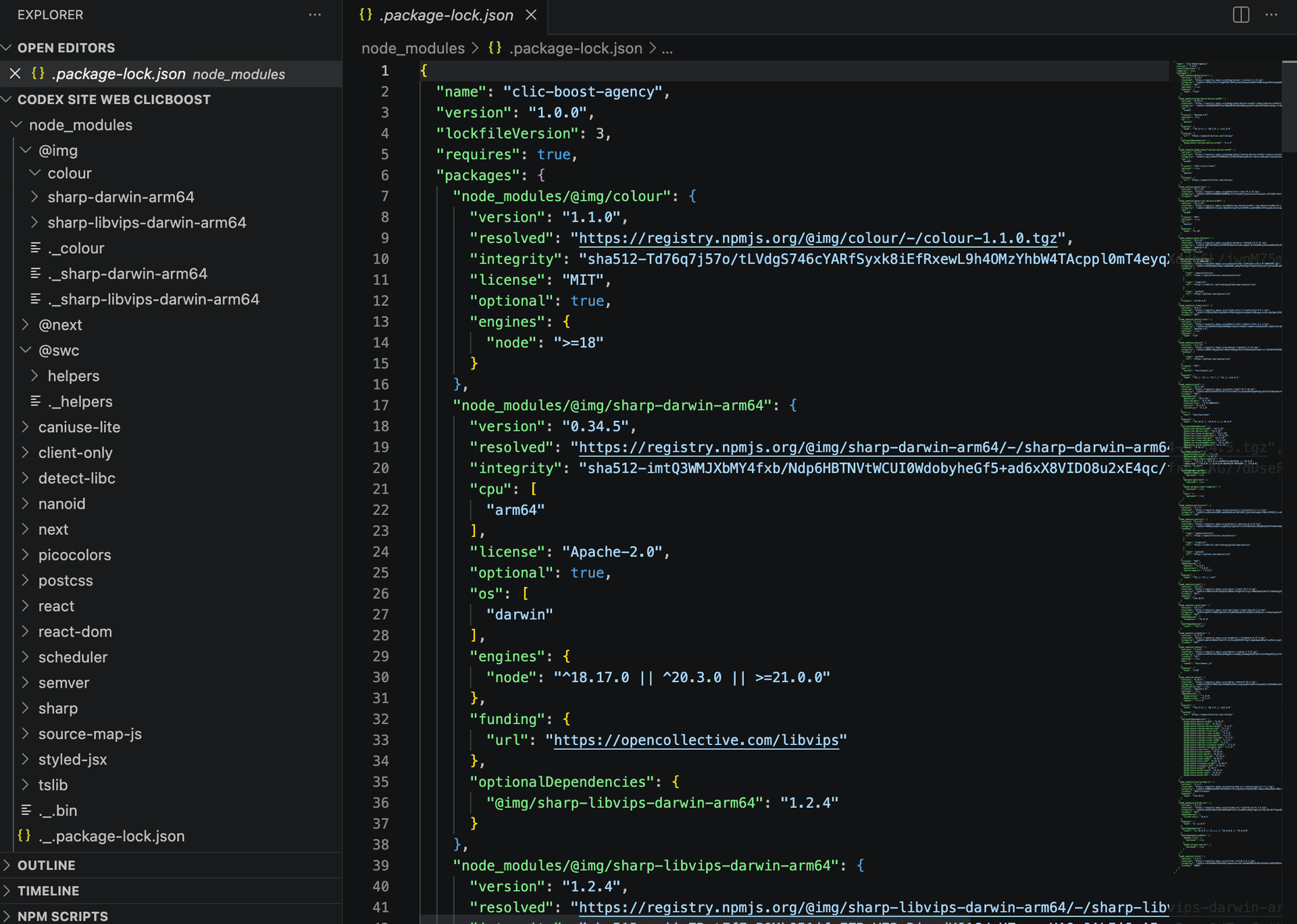Click the file icon beside ._helpers
This screenshot has height=924, width=1297.
pyautogui.click(x=36, y=401)
